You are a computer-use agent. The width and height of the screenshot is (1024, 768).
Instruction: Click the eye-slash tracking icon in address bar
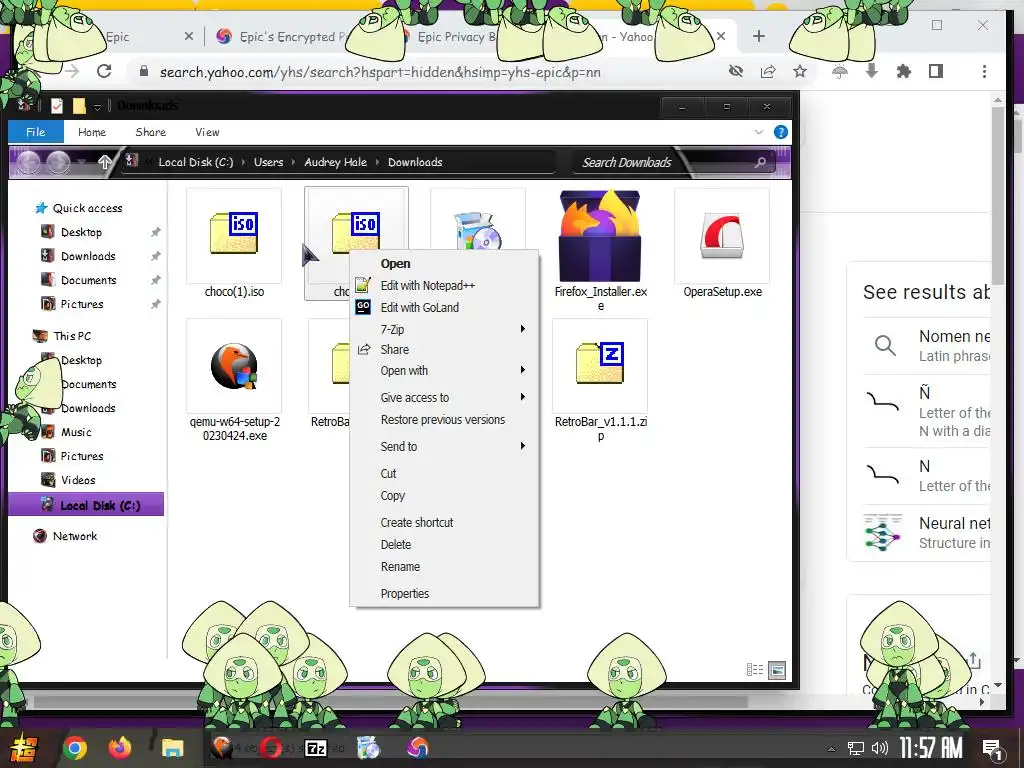(736, 71)
